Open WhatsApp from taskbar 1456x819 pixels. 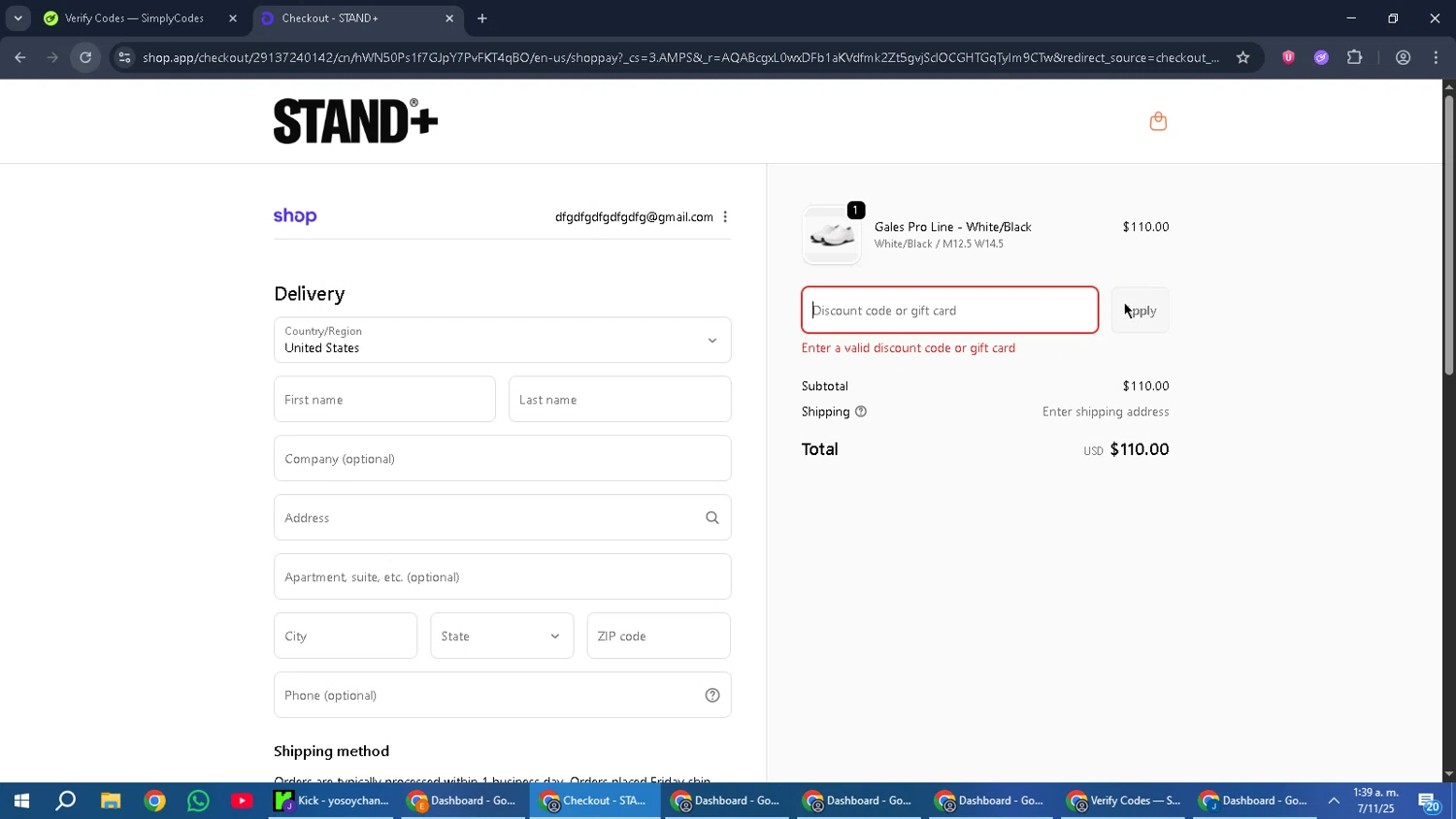tap(198, 802)
